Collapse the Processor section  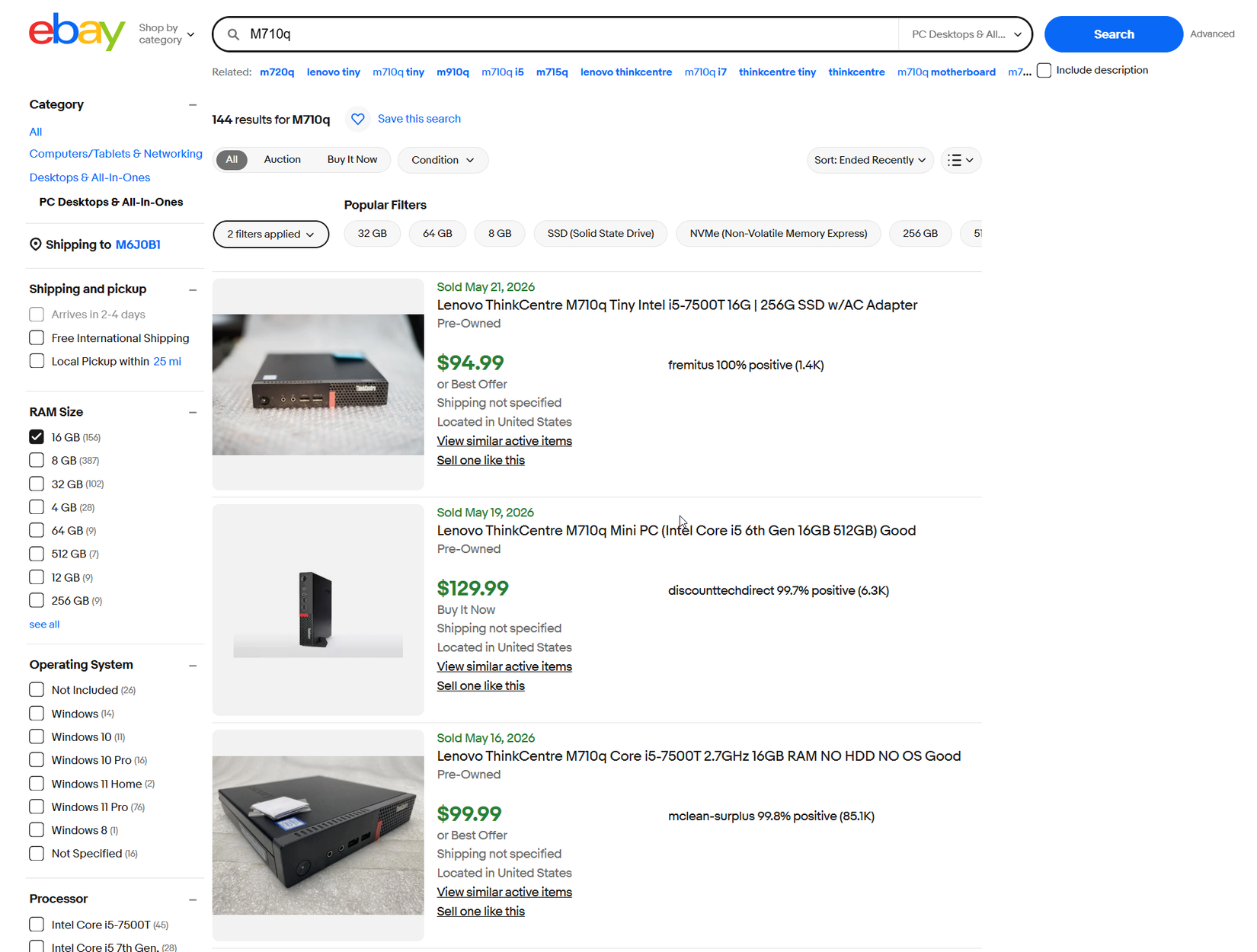click(x=193, y=899)
